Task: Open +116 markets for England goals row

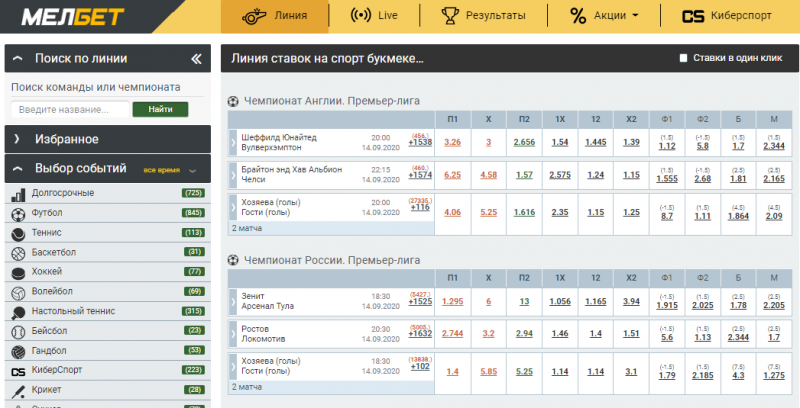Action: tap(420, 207)
